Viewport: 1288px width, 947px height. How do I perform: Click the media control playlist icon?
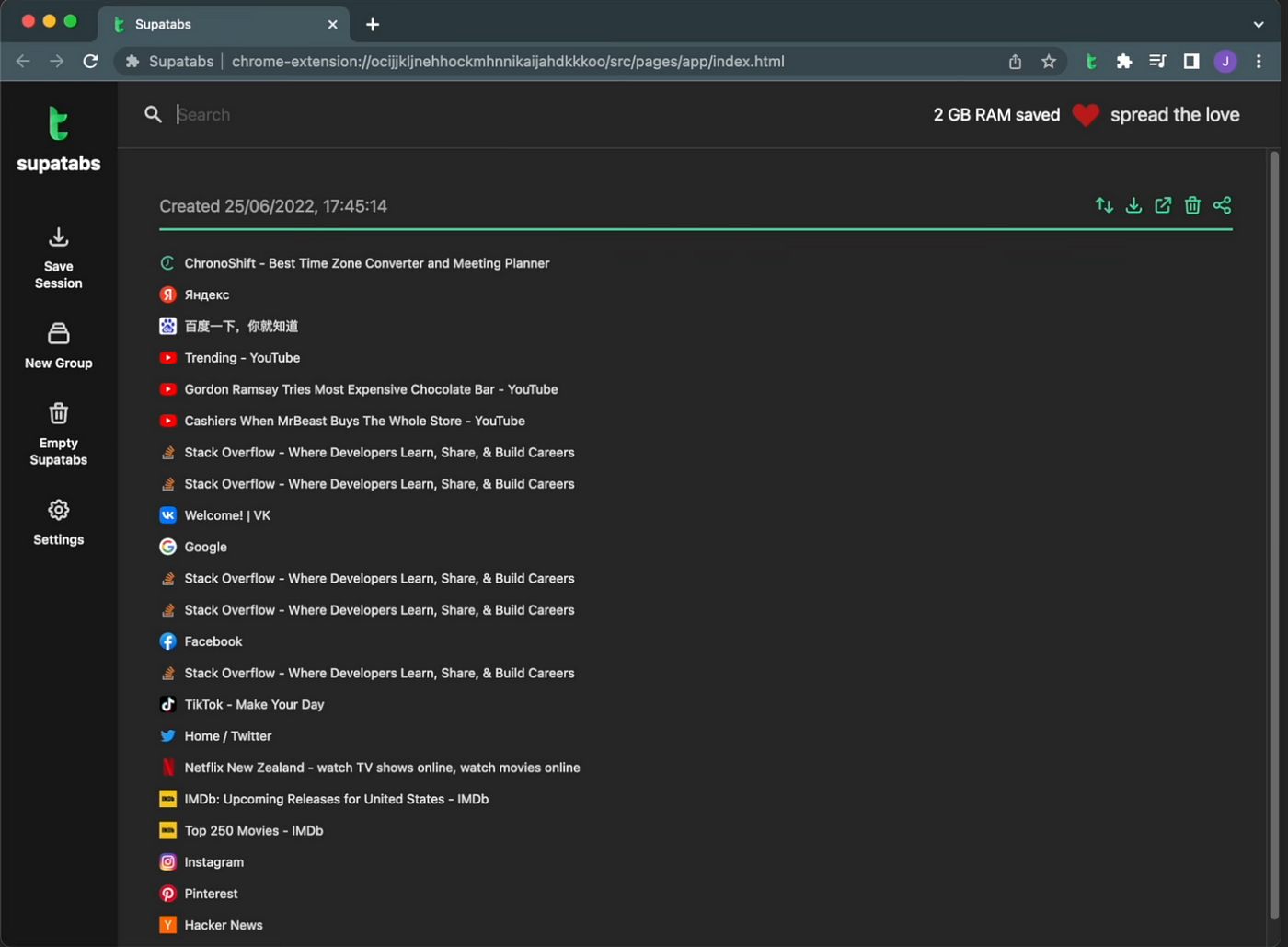point(1157,62)
